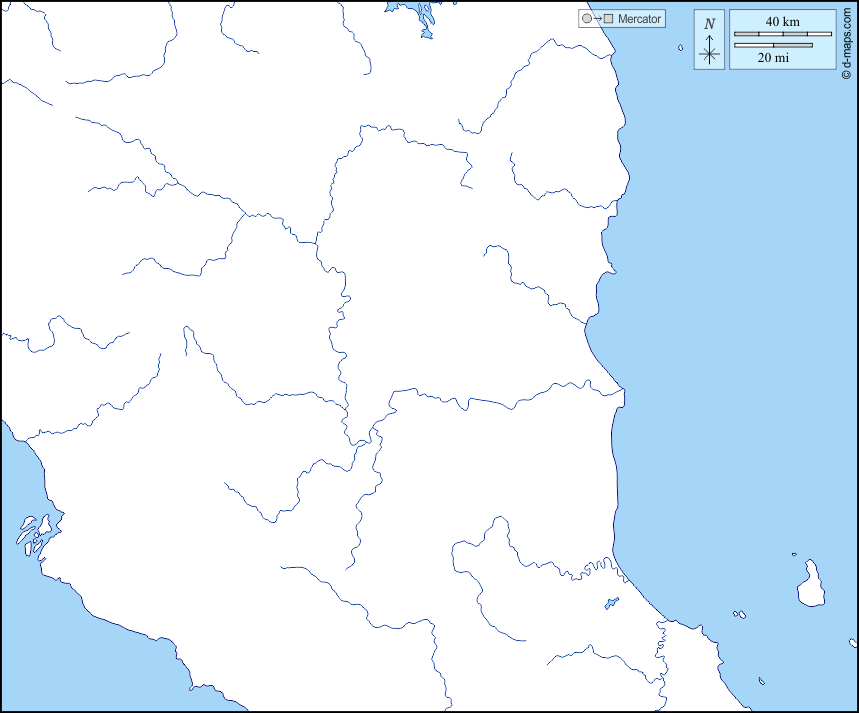
Task: Click the gray circle in the projection badge
Action: (586, 19)
